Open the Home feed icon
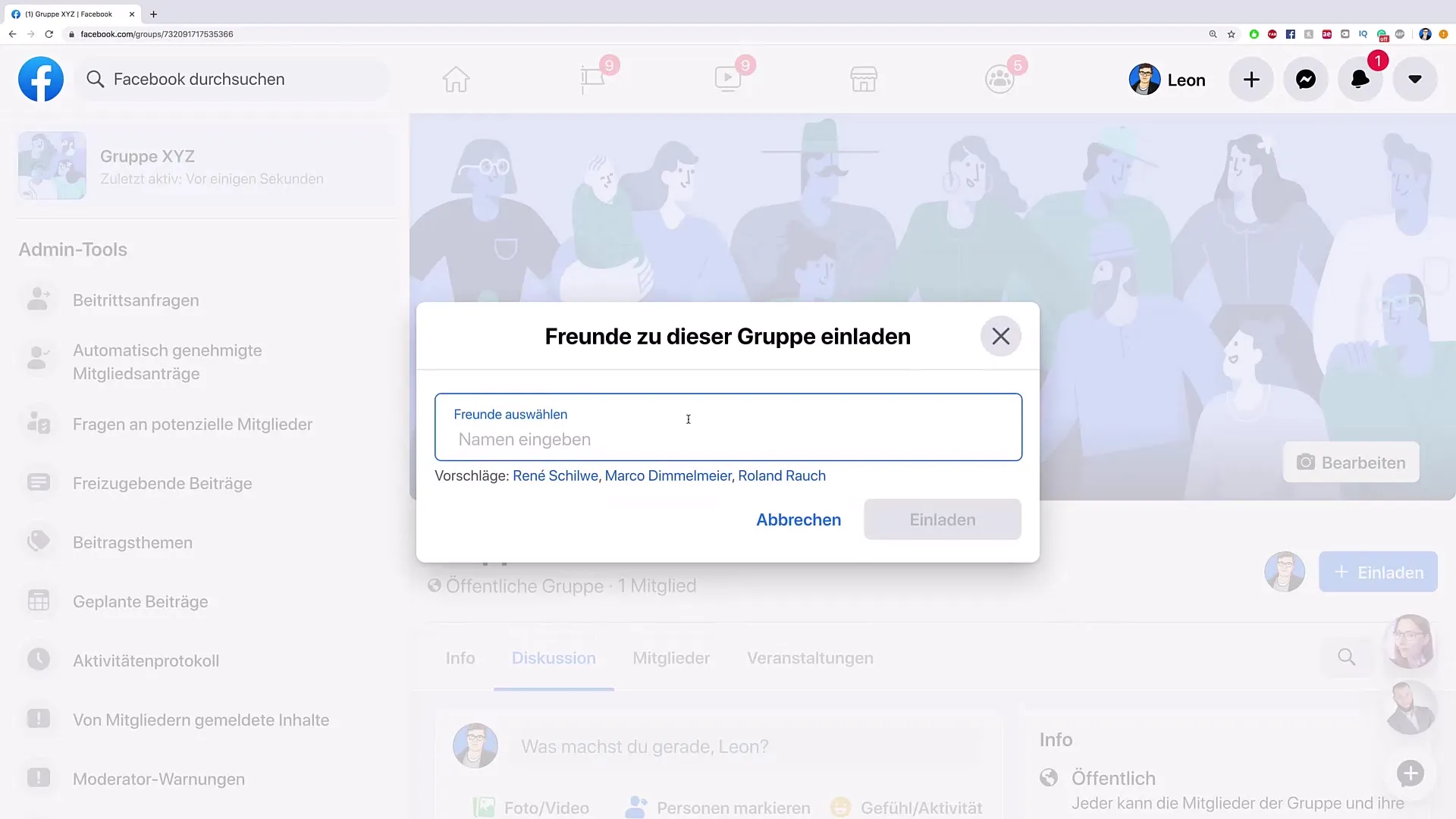 (456, 79)
